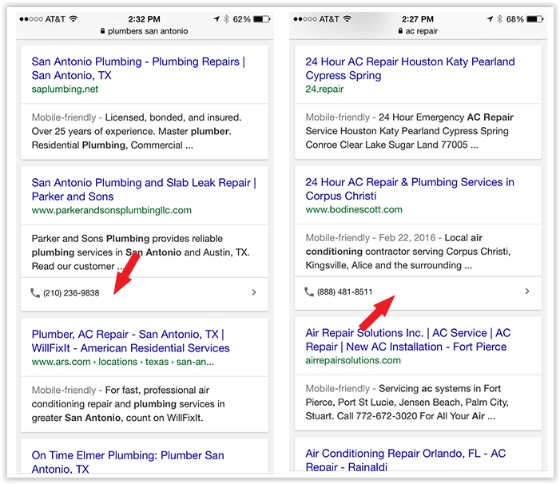Tap battery icon showing 62%
Screen dimensions: 560x484
tap(261, 19)
